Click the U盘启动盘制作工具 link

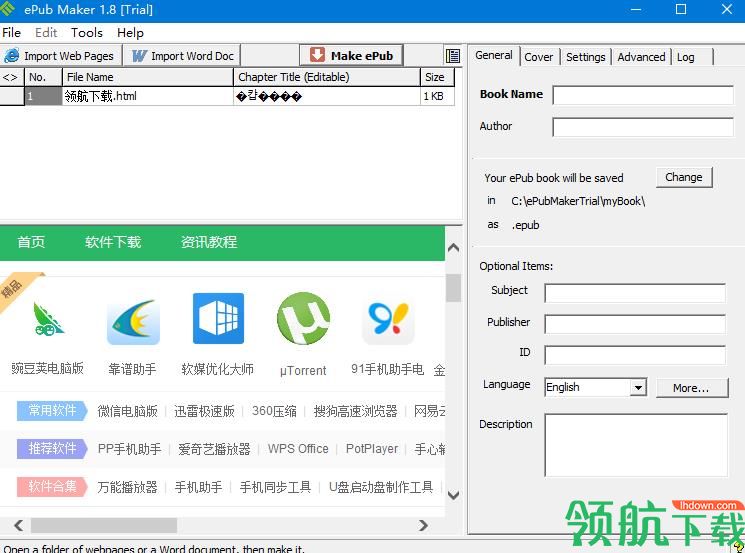click(381, 487)
